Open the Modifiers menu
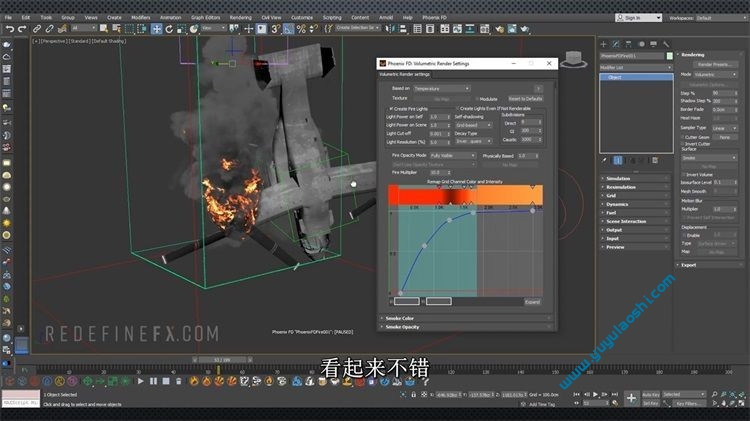This screenshot has width=750, height=421. click(141, 17)
